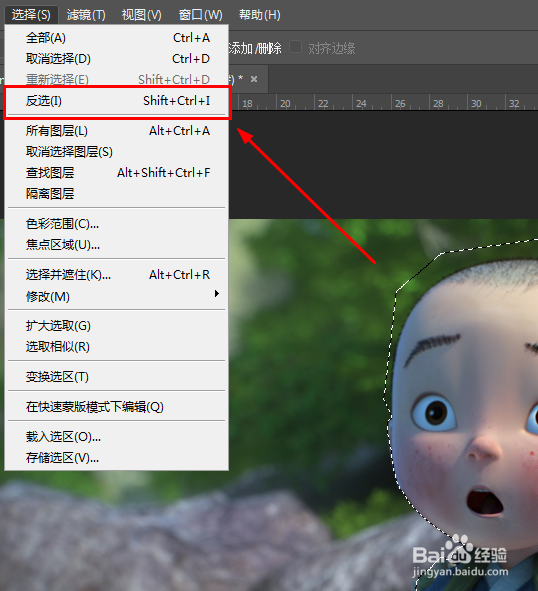Open 存储选区(V)... dialog

(116, 458)
